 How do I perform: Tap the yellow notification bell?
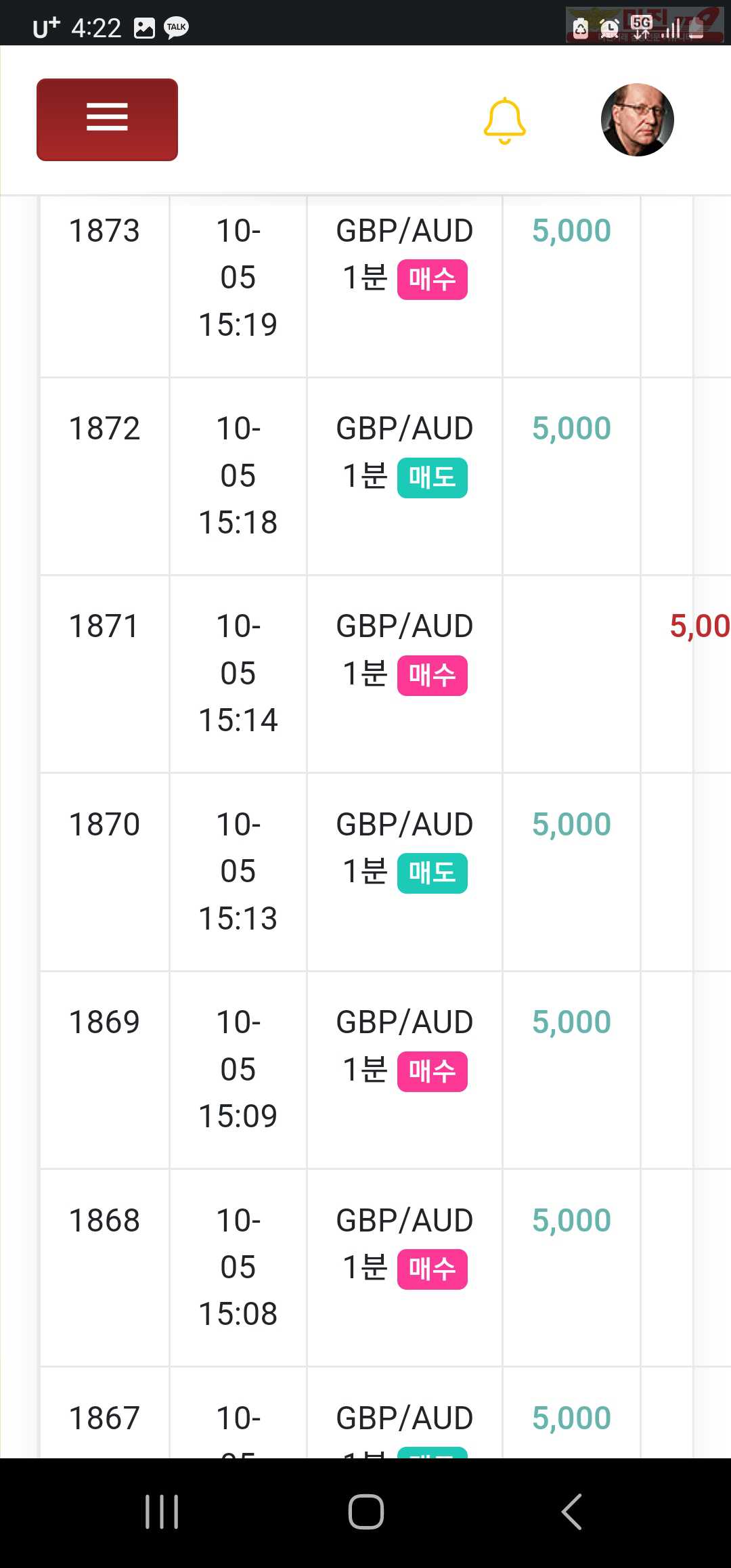pyautogui.click(x=504, y=121)
